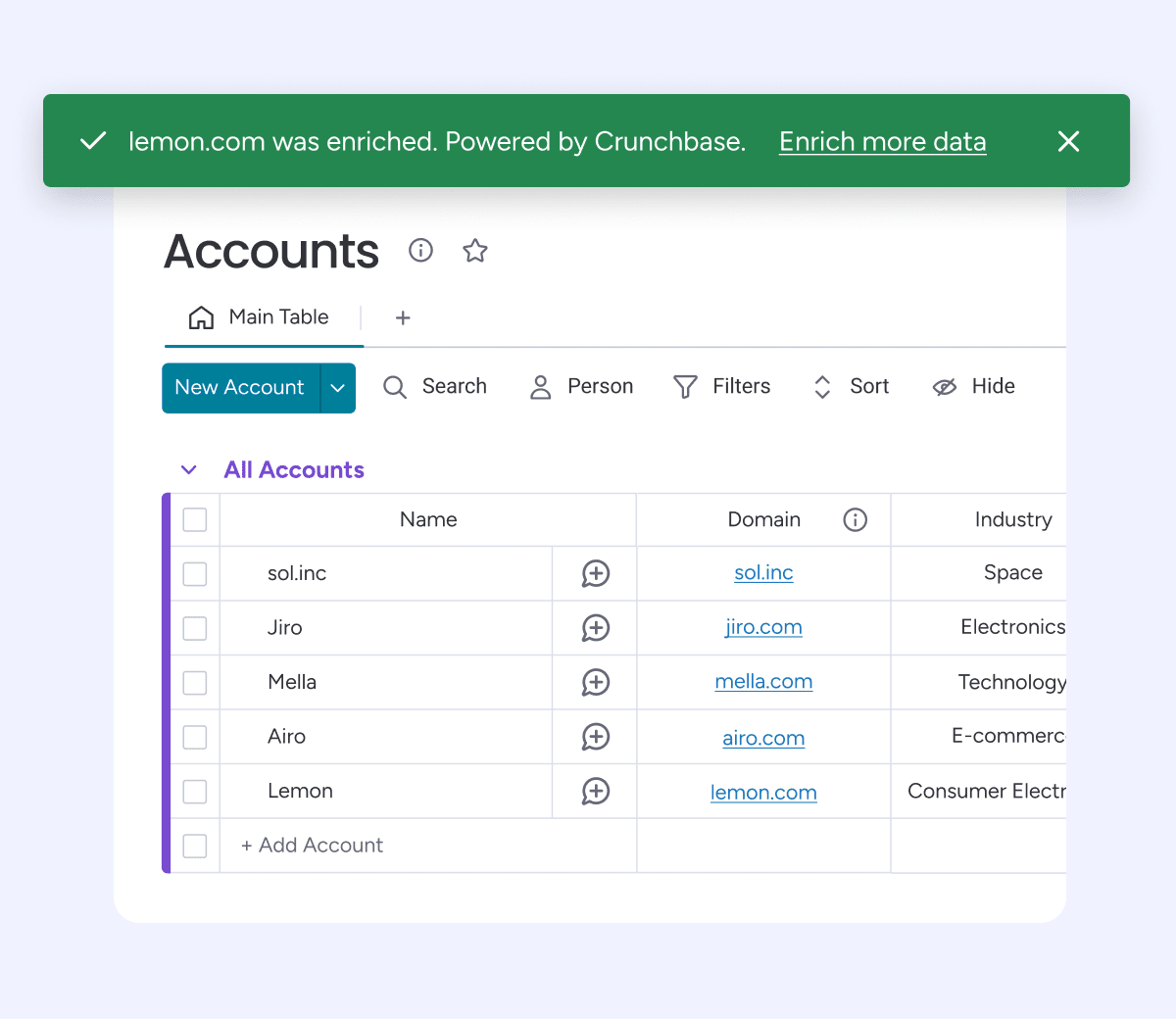The image size is (1176, 1019).
Task: Open conversation for the Jiro row
Action: coord(596,628)
